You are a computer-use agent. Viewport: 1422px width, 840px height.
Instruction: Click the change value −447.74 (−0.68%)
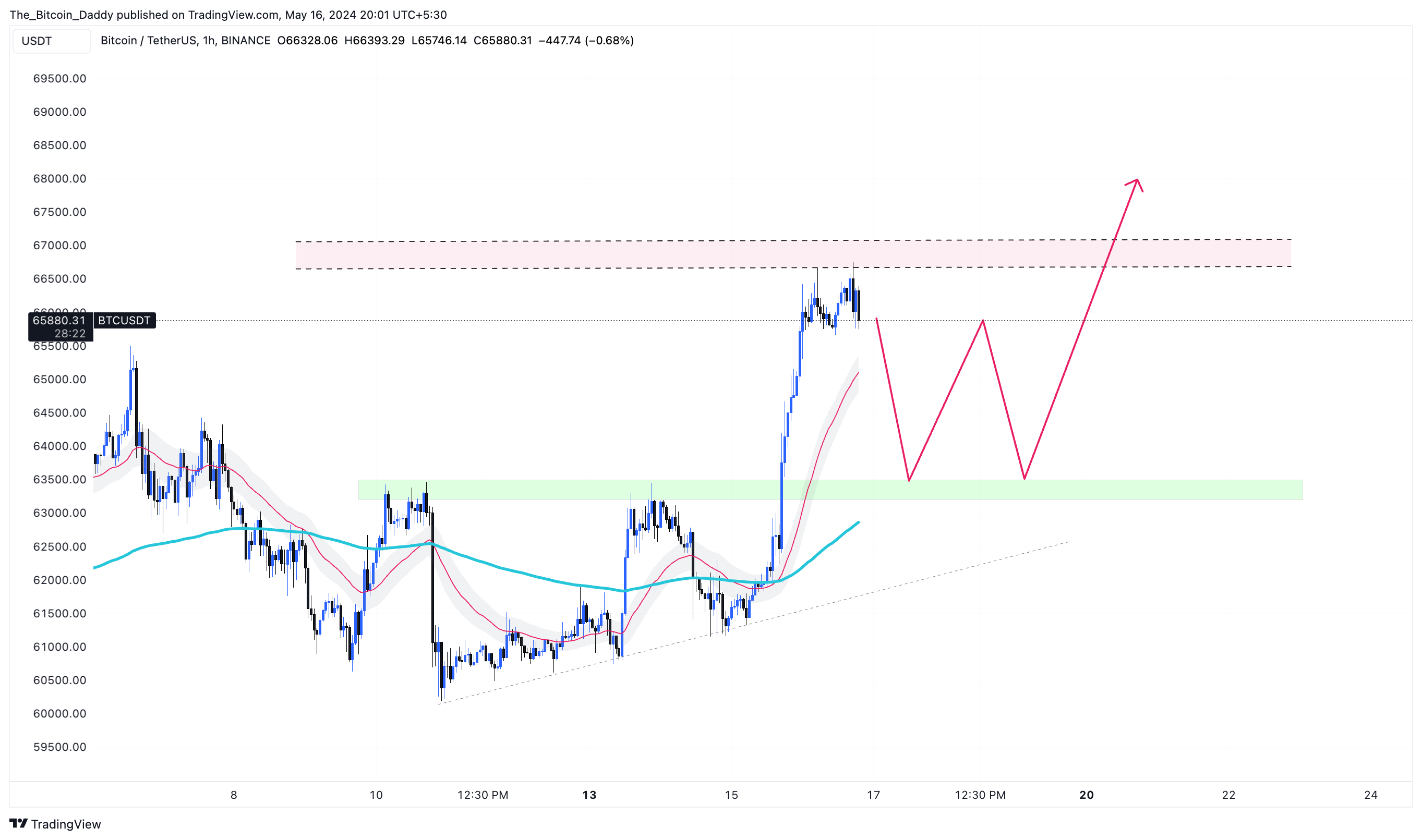(586, 40)
